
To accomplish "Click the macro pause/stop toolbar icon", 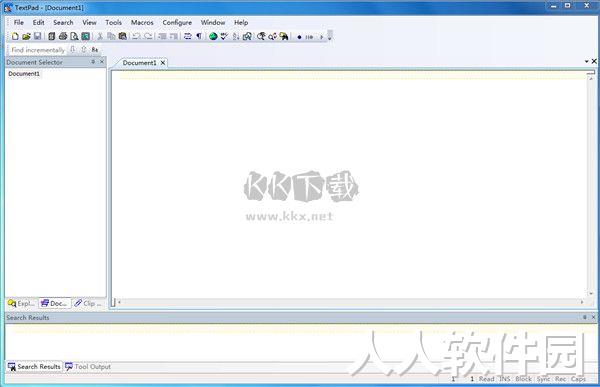I will point(309,37).
